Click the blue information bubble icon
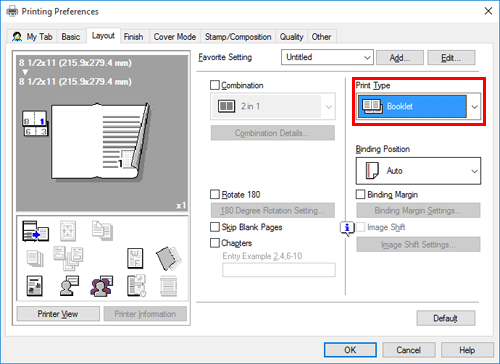The height and width of the screenshot is (364, 500). (347, 228)
